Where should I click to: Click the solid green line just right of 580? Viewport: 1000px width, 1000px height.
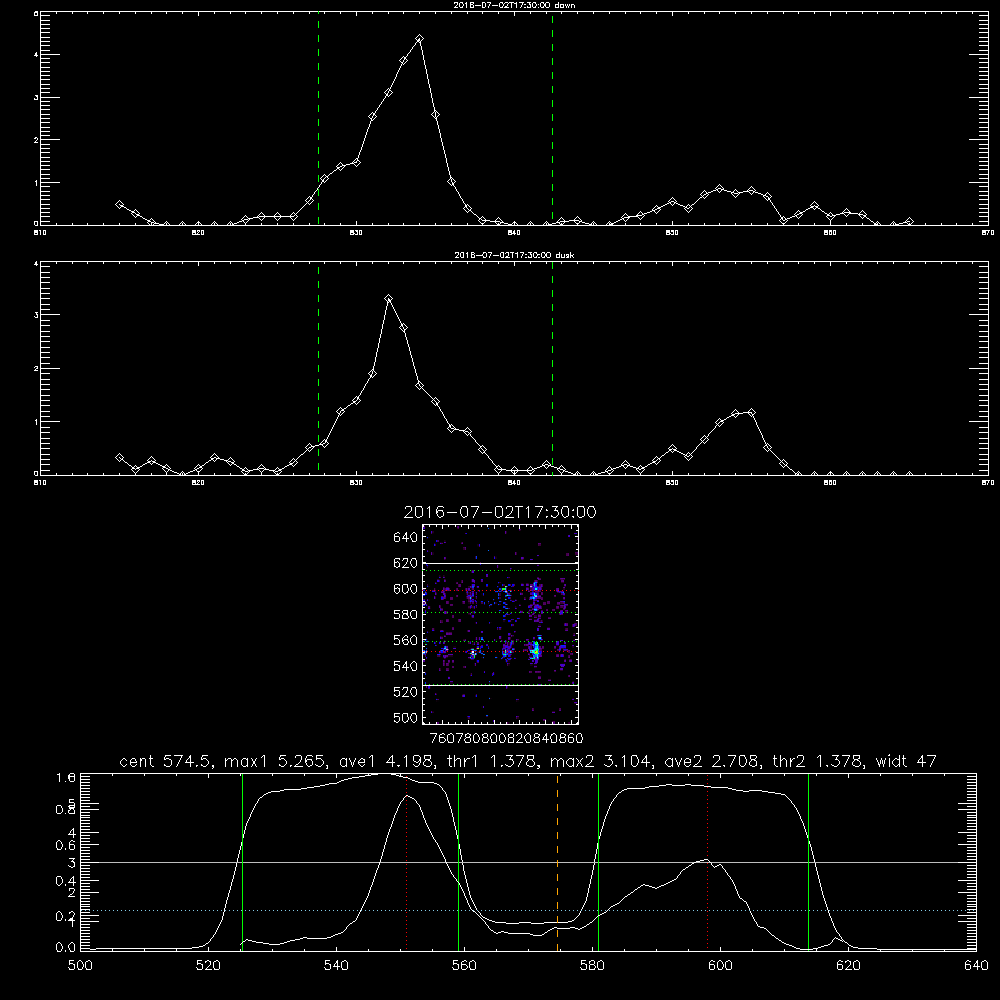[598, 862]
